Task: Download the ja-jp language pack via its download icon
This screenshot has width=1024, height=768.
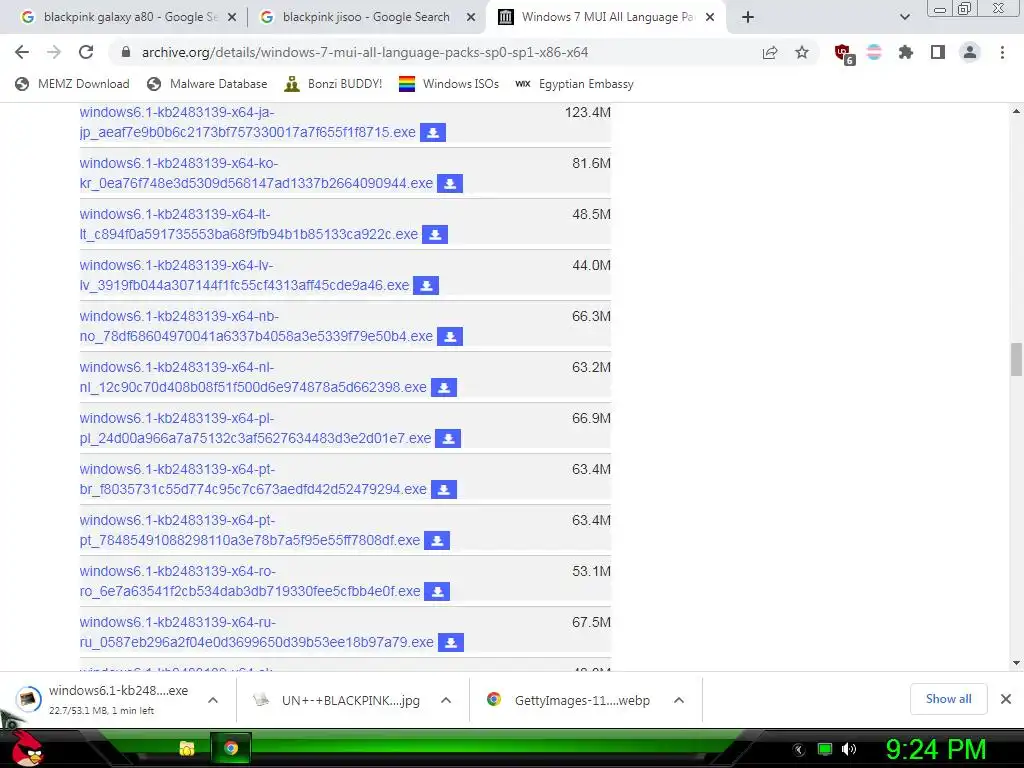Action: 432,133
